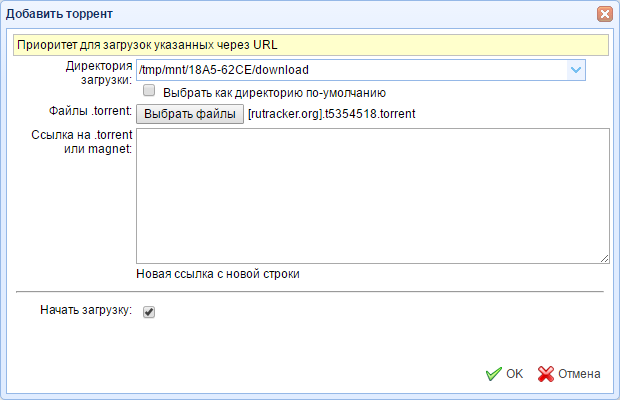Expand the download directory dropdown arrow

[x=575, y=70]
